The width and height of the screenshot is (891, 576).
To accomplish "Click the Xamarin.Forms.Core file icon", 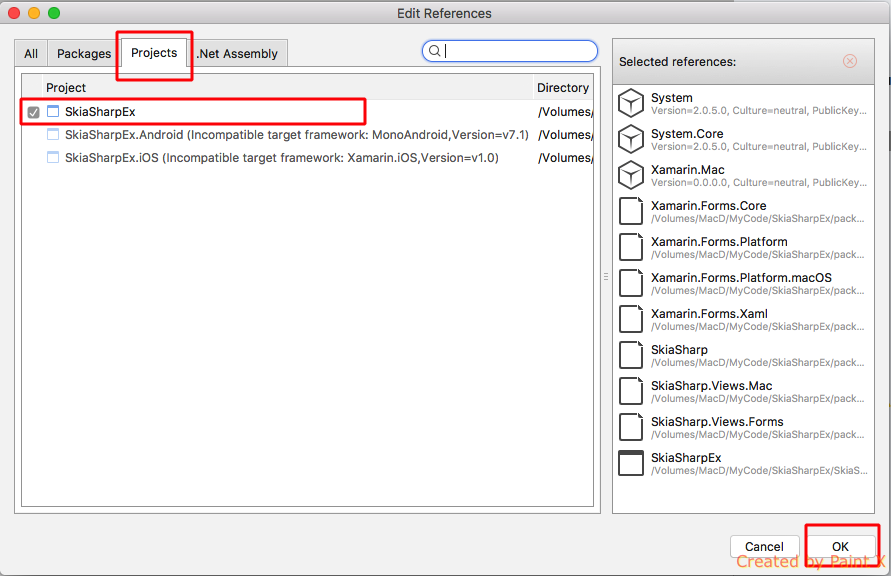I will [631, 211].
